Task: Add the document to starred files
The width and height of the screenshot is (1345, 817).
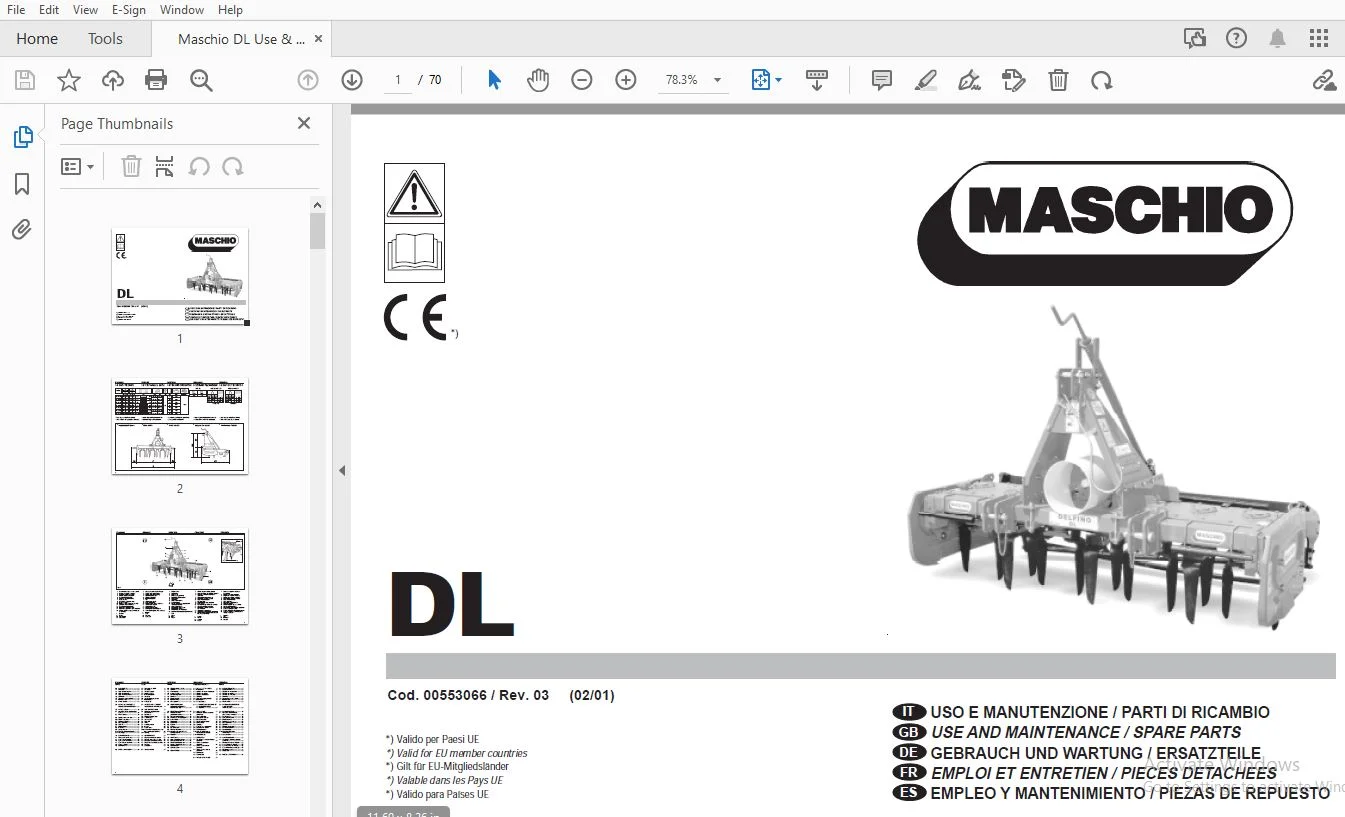Action: 69,81
